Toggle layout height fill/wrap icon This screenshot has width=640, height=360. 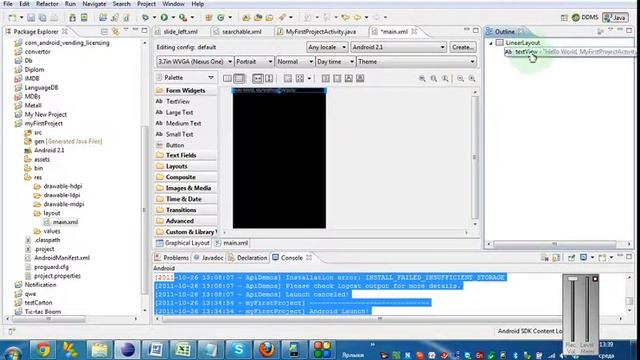click(269, 78)
